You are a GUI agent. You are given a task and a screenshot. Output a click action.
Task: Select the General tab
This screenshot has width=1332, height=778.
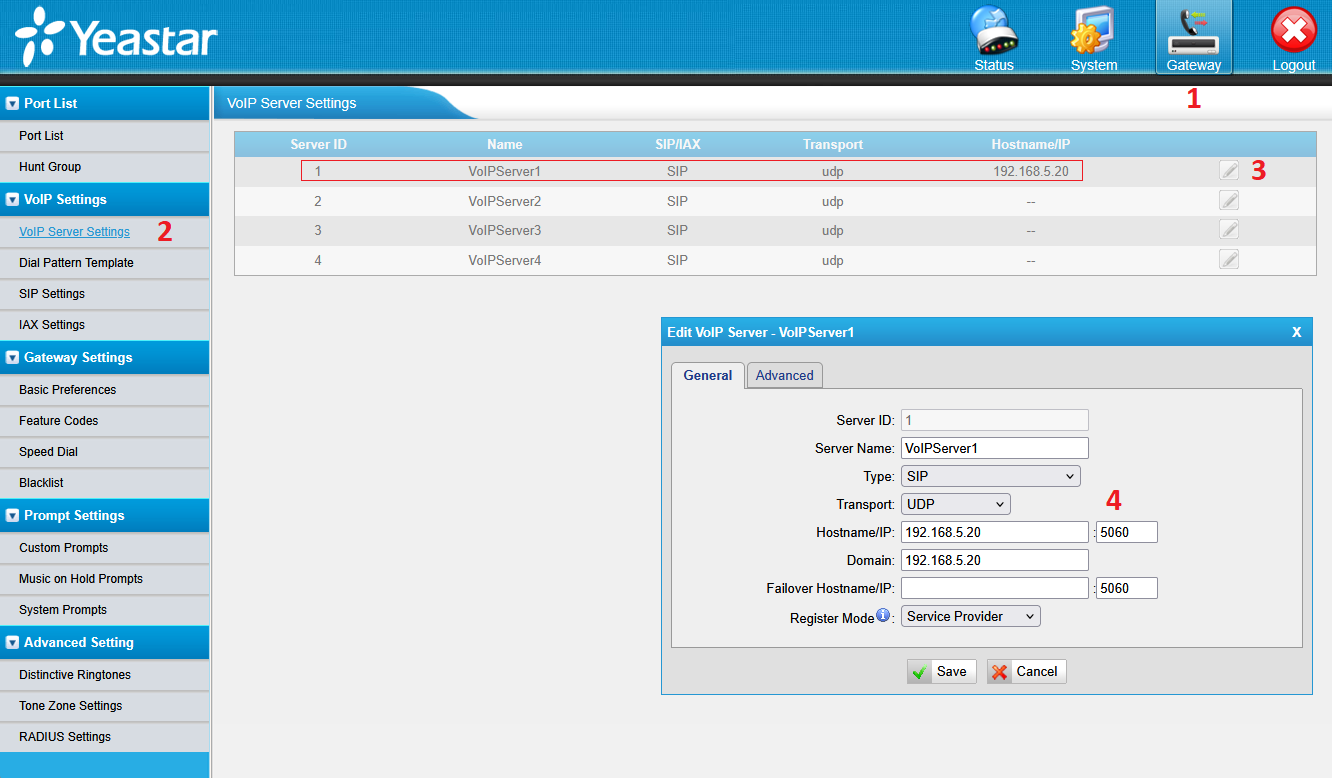coord(707,375)
